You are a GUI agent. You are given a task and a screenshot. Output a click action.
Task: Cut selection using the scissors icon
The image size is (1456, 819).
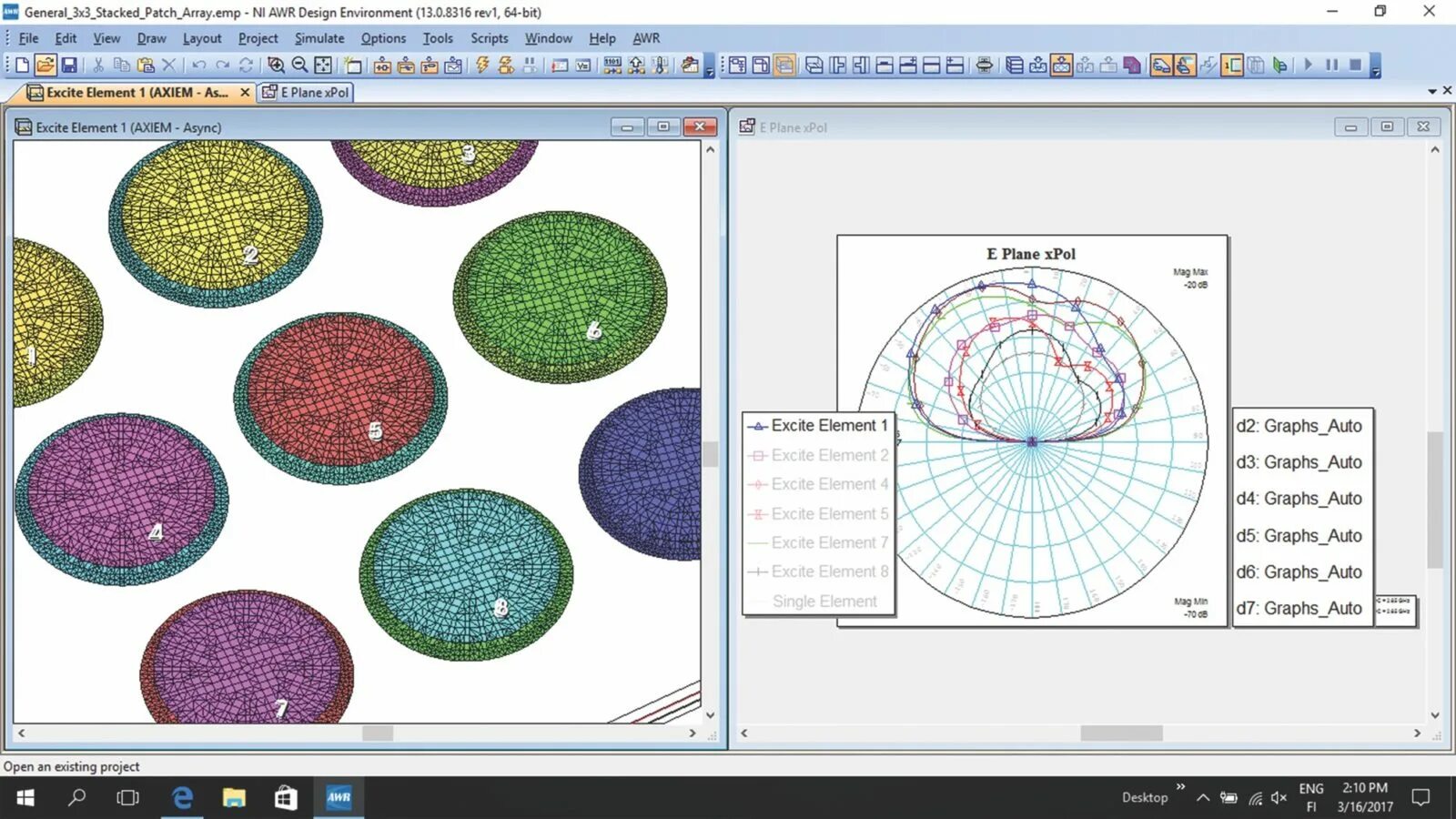coord(98,65)
